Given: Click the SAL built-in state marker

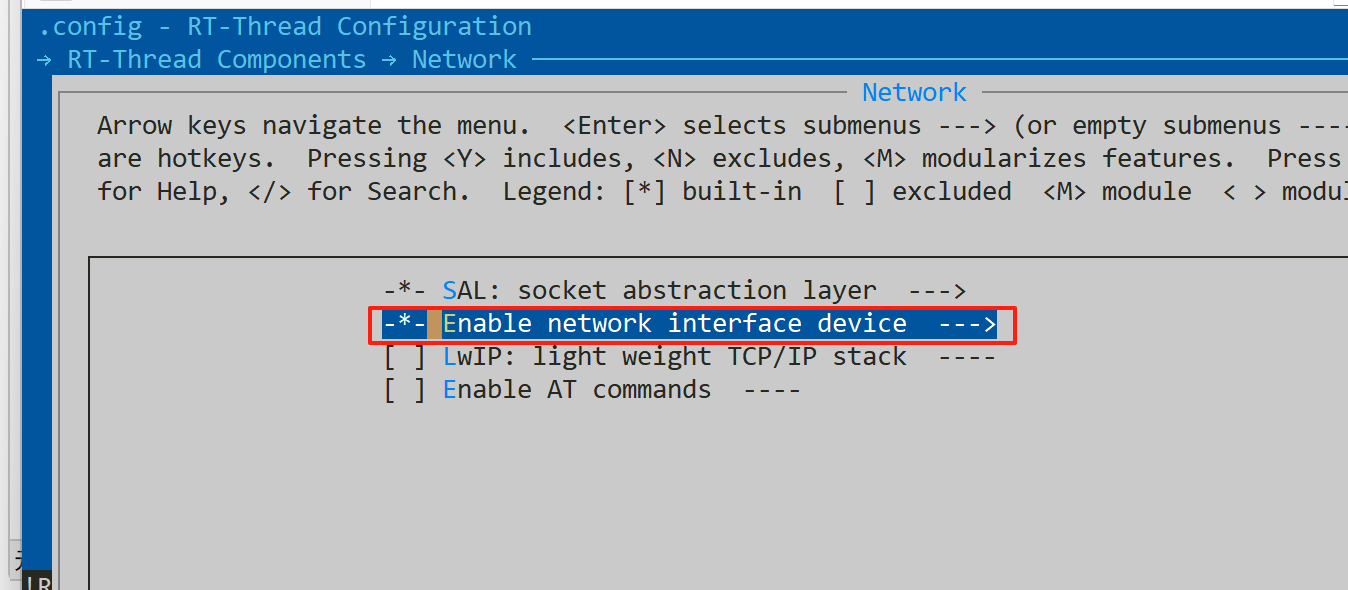Looking at the screenshot, I should click(405, 291).
